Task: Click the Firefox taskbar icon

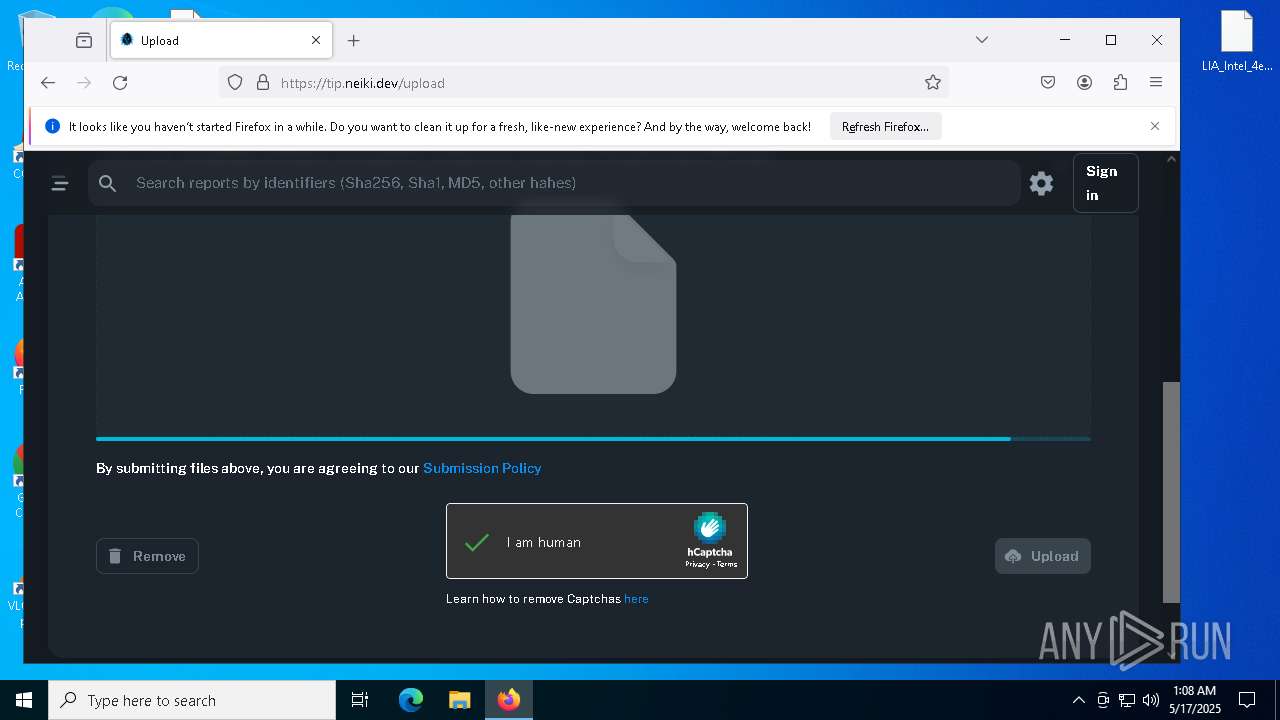Action: [509, 700]
